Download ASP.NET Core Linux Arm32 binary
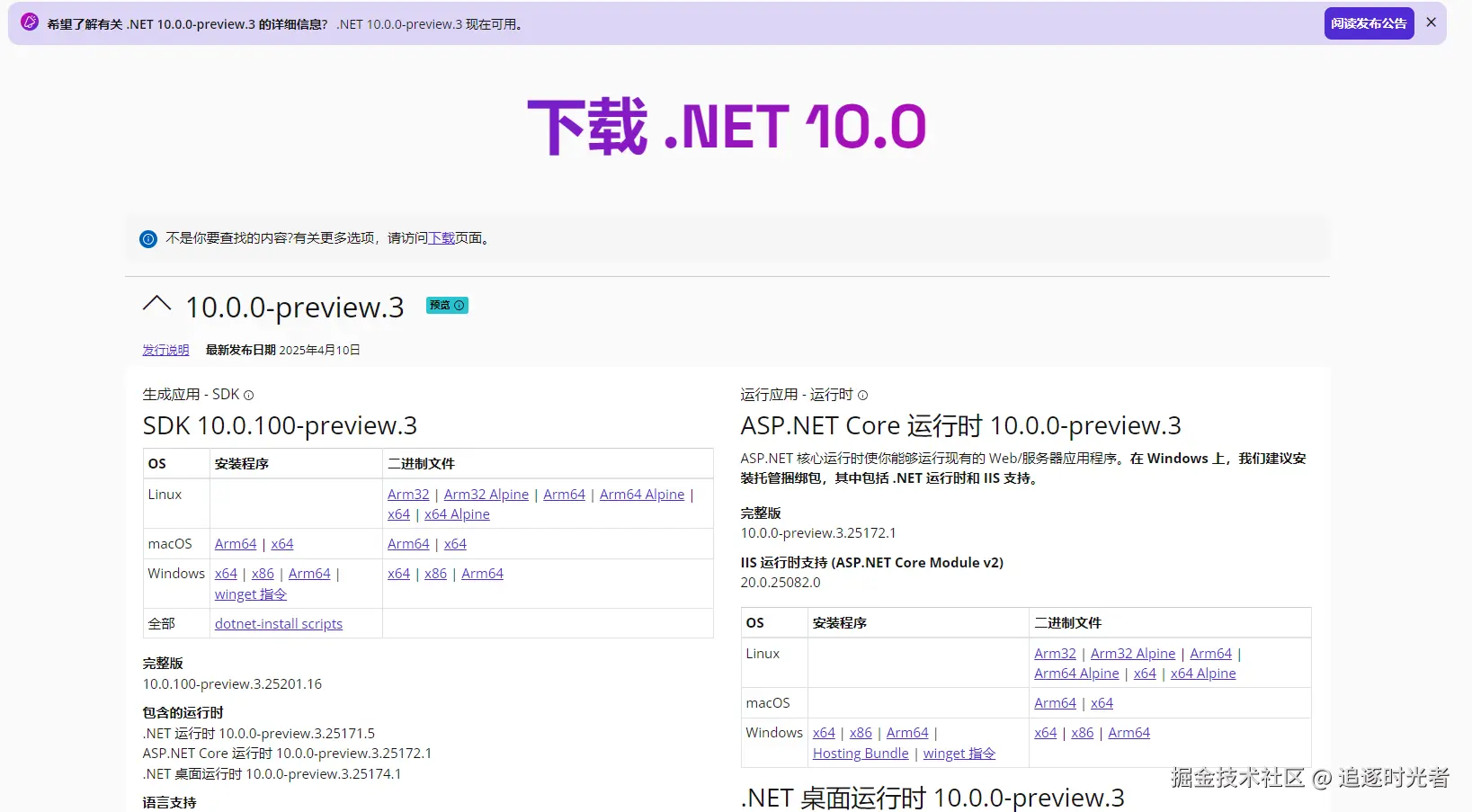Viewport: 1472px width, 812px height. point(1055,654)
